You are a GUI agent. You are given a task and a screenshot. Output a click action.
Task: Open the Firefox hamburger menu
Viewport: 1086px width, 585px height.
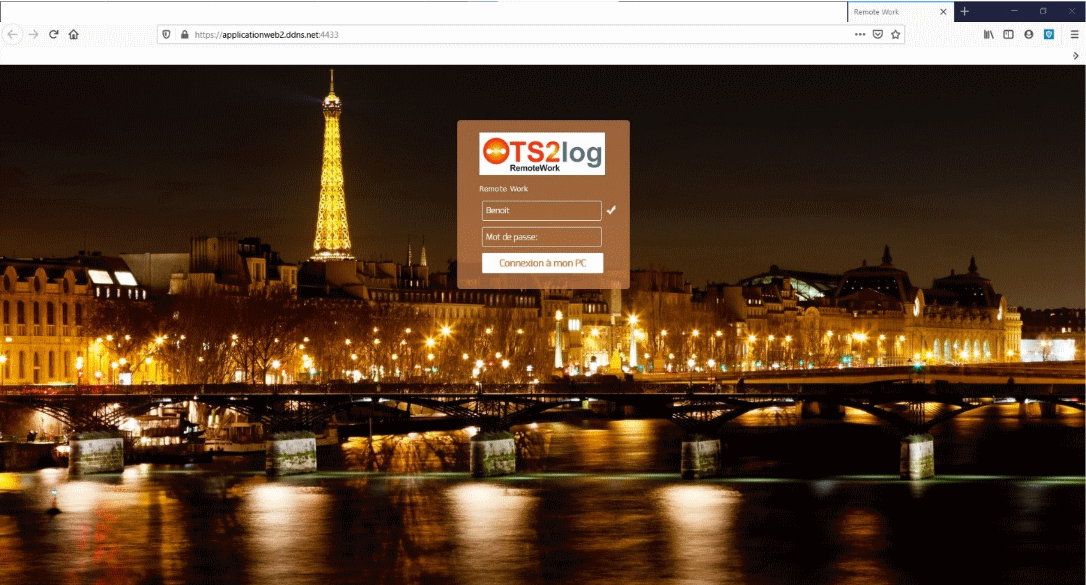(x=1074, y=34)
